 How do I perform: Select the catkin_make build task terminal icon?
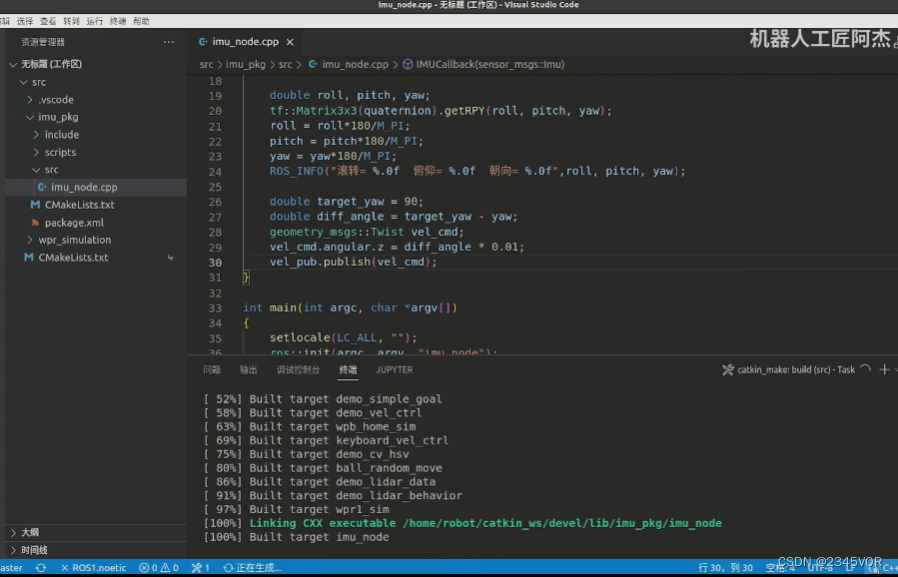coord(729,370)
